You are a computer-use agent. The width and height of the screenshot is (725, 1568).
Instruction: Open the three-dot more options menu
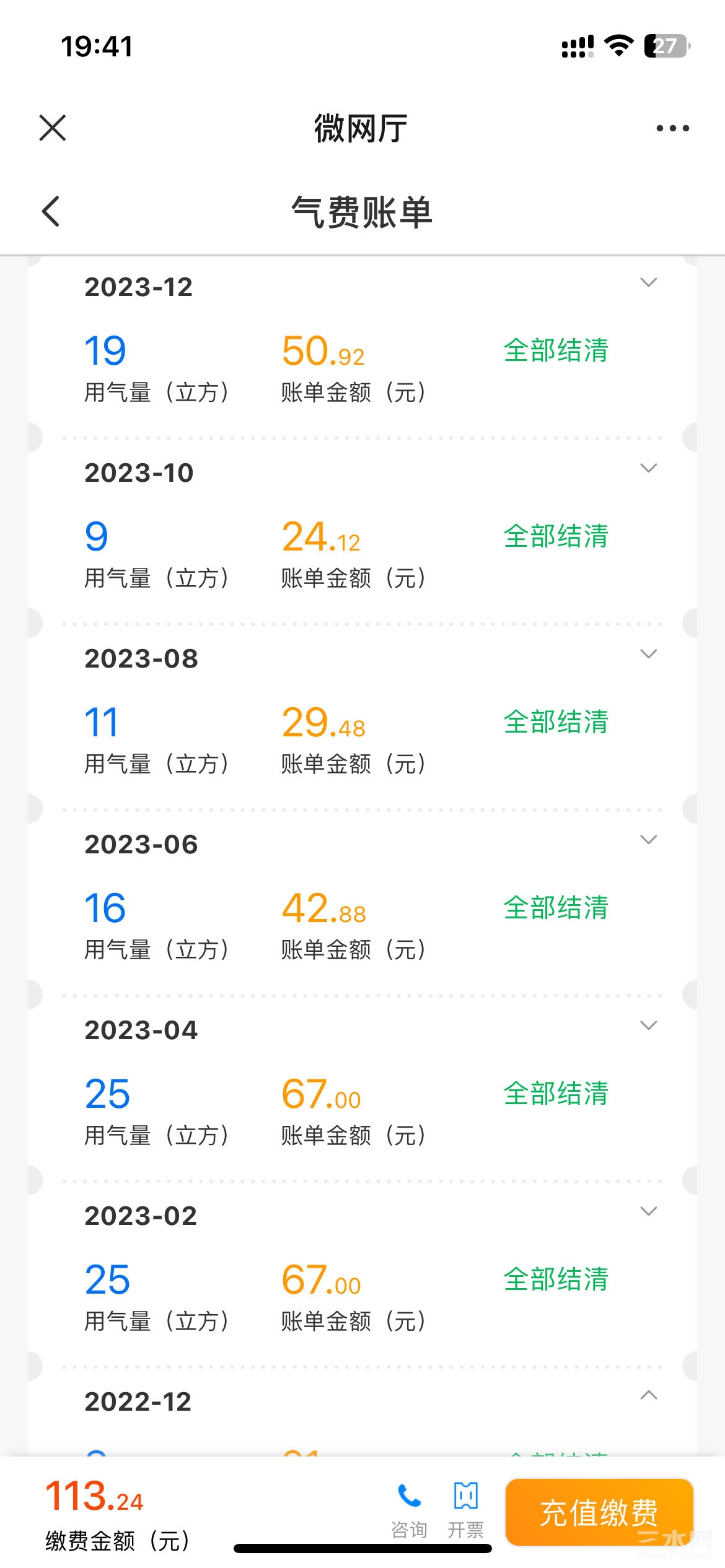click(x=672, y=128)
